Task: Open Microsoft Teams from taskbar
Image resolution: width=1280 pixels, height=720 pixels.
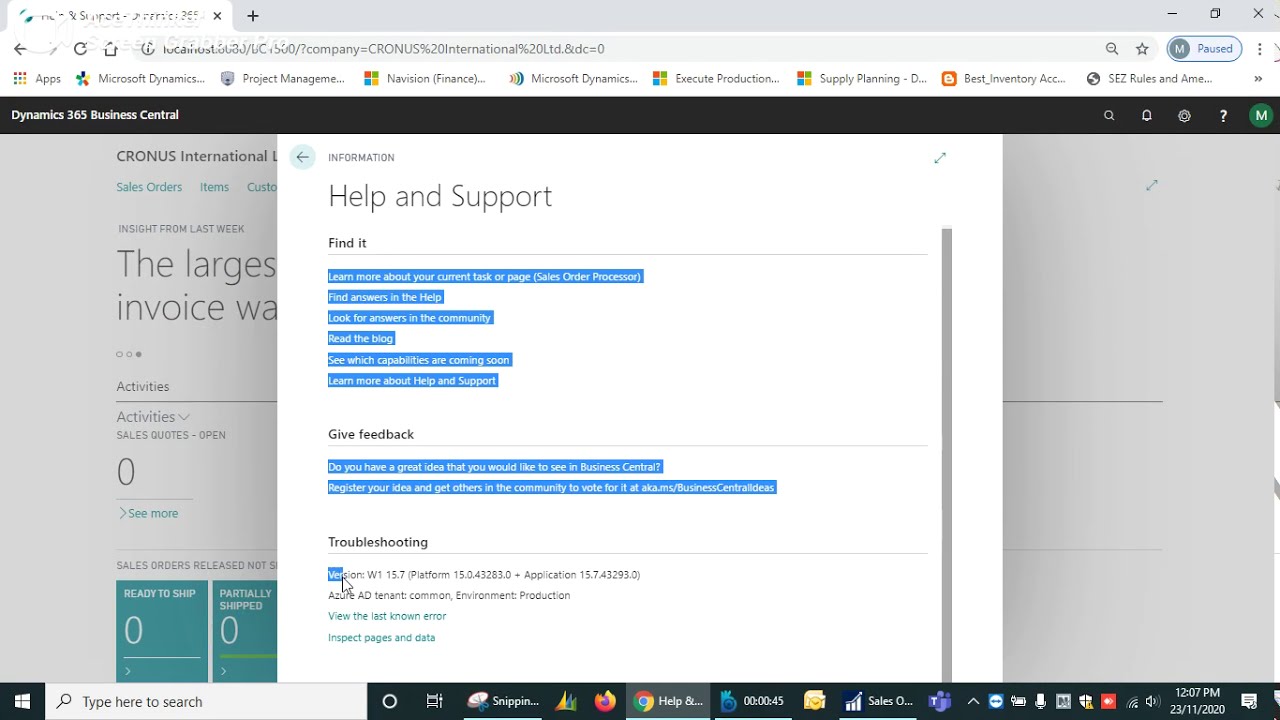Action: pyautogui.click(x=940, y=701)
